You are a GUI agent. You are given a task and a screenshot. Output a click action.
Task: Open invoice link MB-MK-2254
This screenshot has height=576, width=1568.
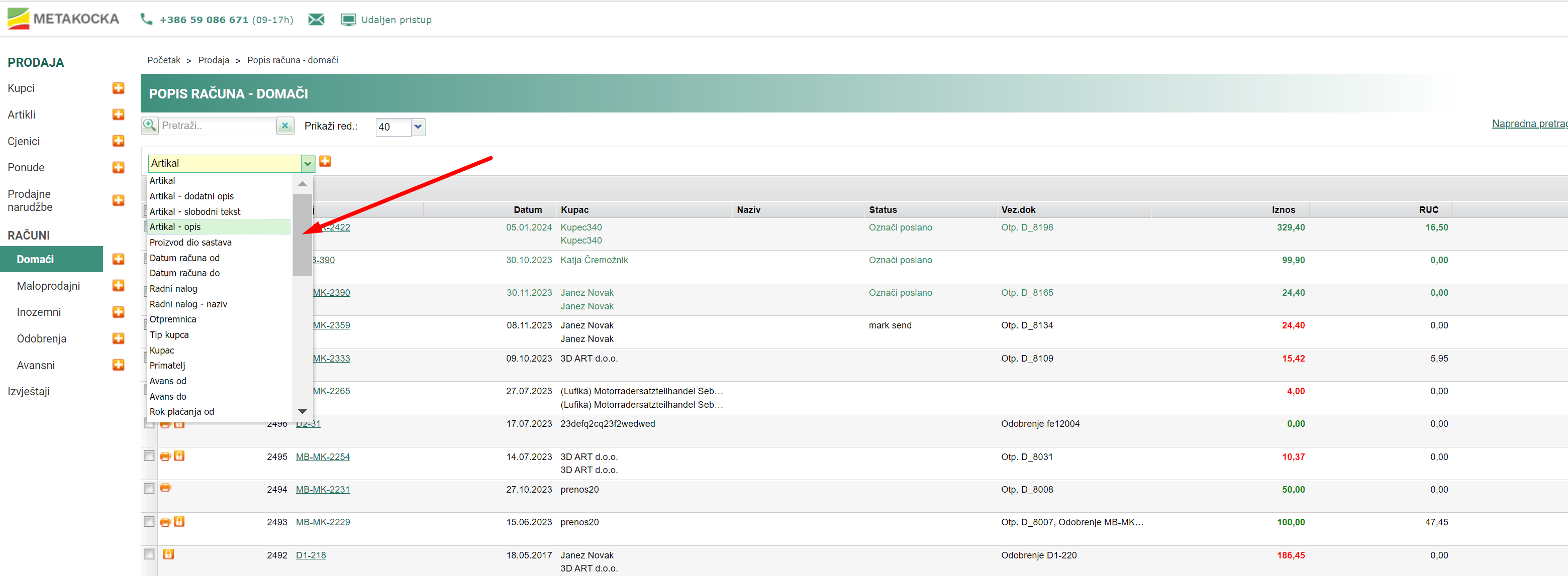point(323,457)
